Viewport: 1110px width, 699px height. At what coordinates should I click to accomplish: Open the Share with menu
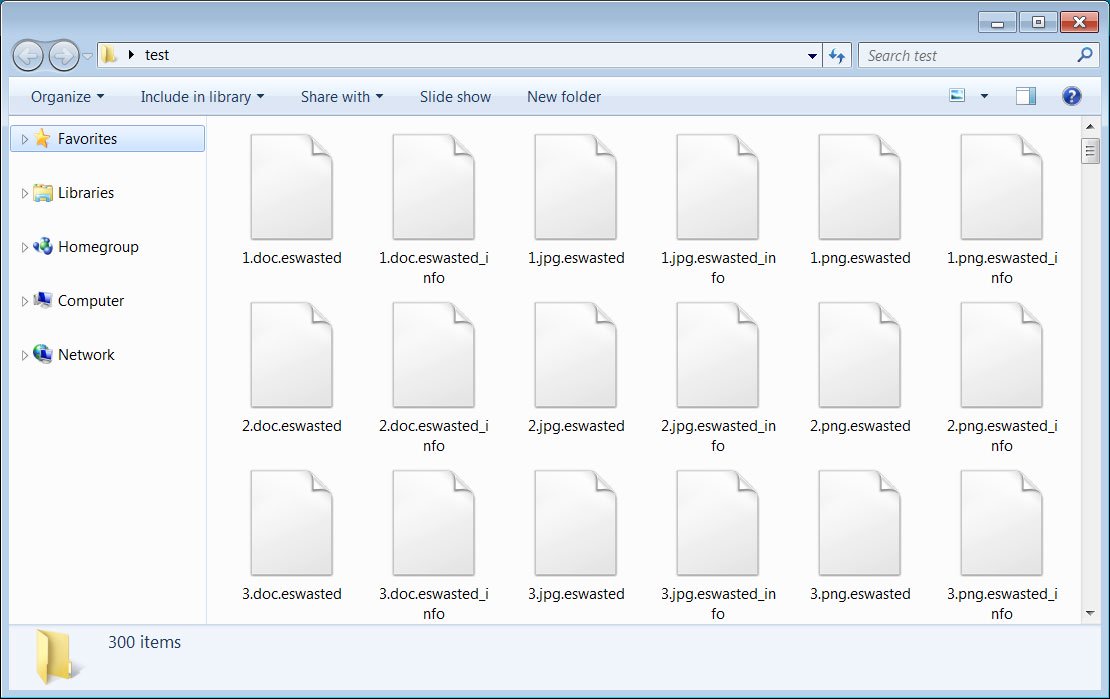(x=341, y=96)
